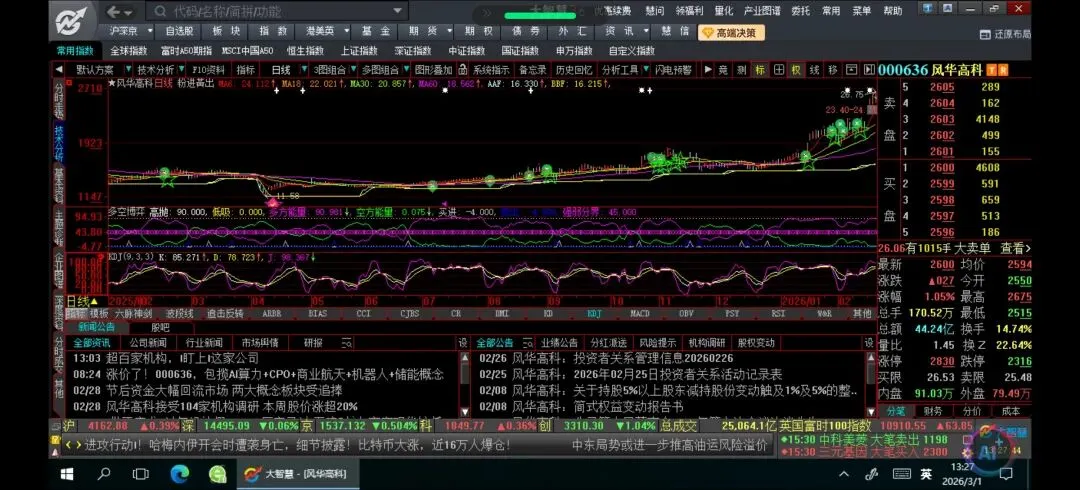The width and height of the screenshot is (1080, 490).
Task: Open the 风险提示 announcements tab
Action: [x=658, y=343]
